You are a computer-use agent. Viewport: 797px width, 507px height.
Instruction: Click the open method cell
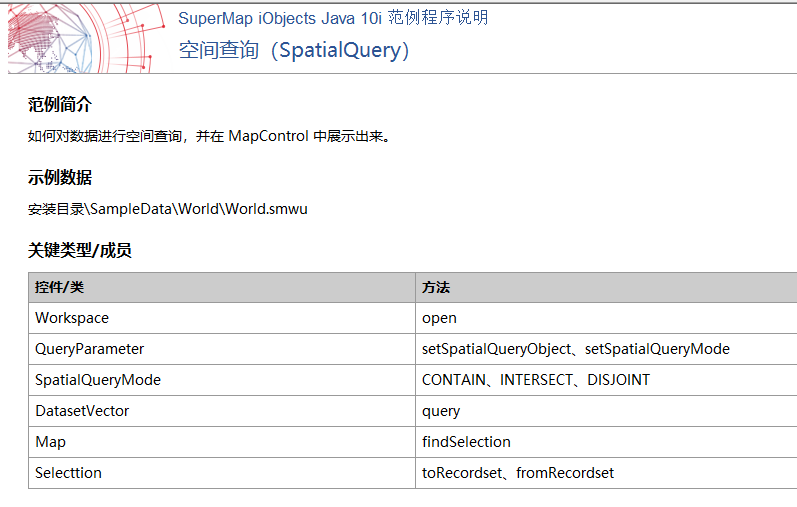[606, 318]
